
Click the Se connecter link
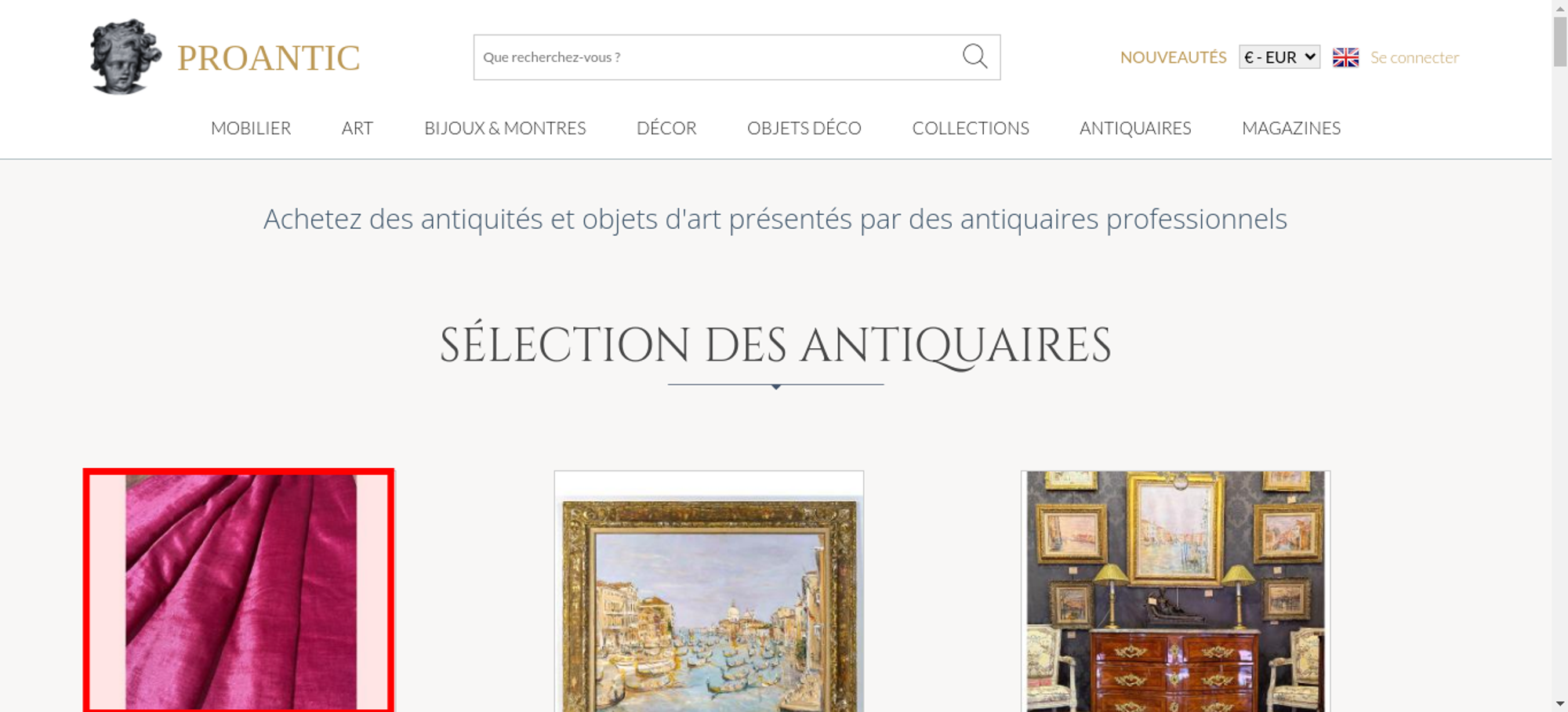coord(1414,57)
